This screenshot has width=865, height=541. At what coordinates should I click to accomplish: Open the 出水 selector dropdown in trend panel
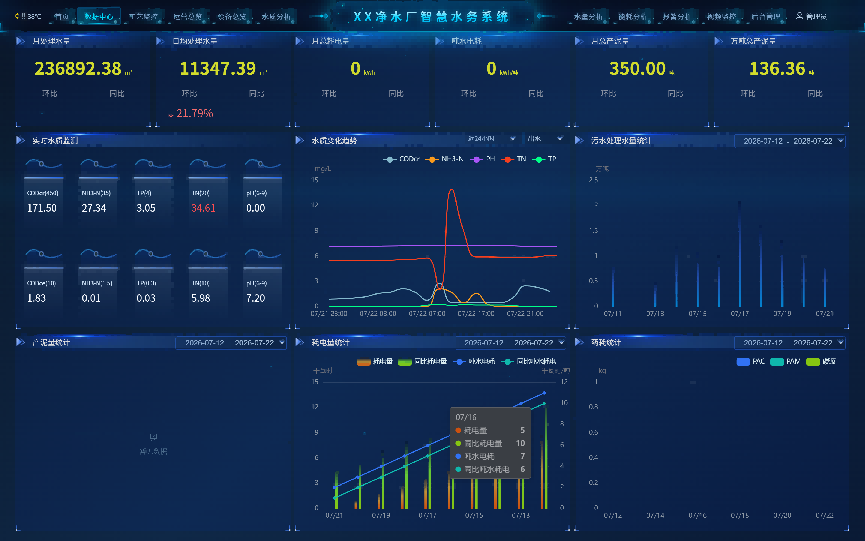tap(545, 138)
